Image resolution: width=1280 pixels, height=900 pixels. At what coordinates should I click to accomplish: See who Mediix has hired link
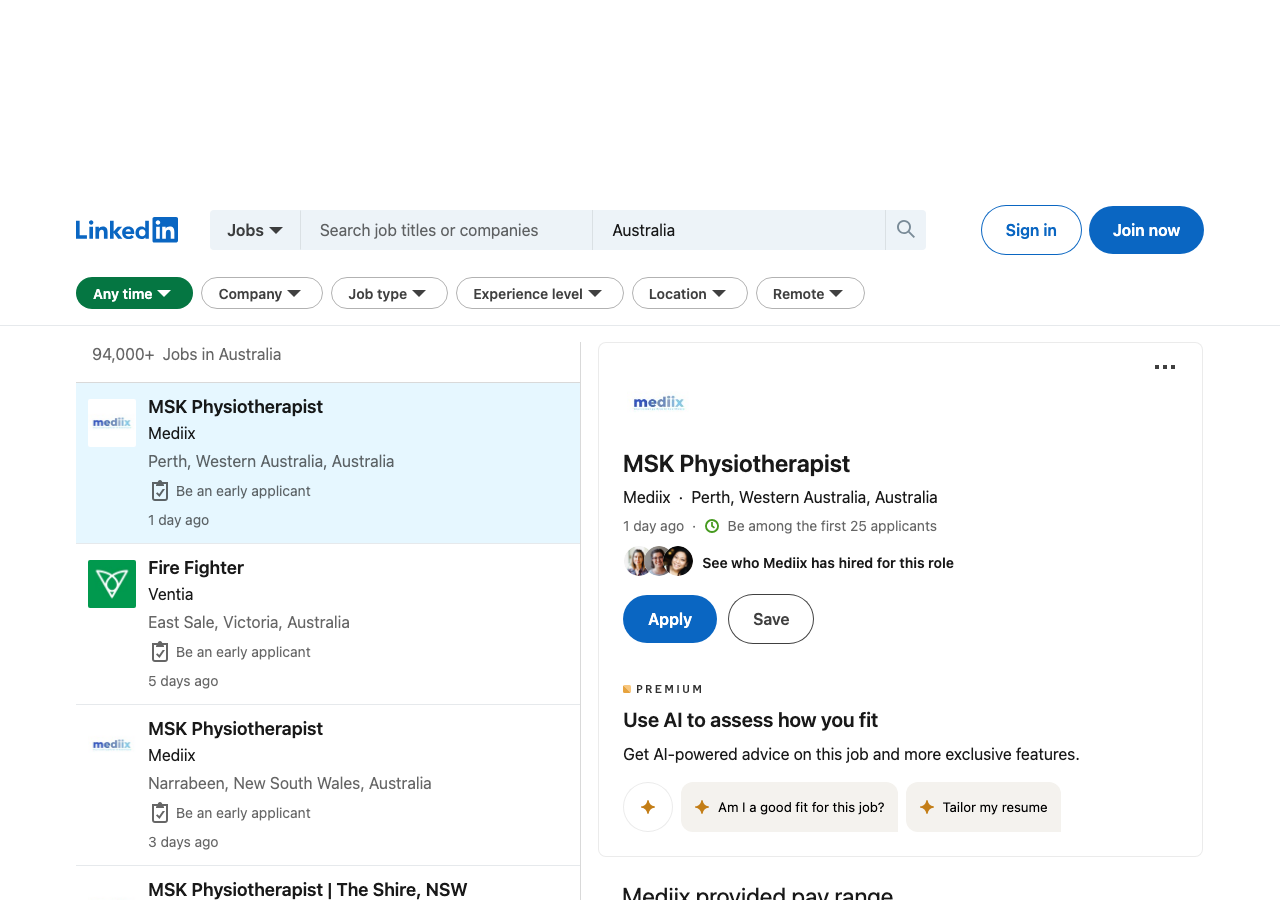point(828,563)
